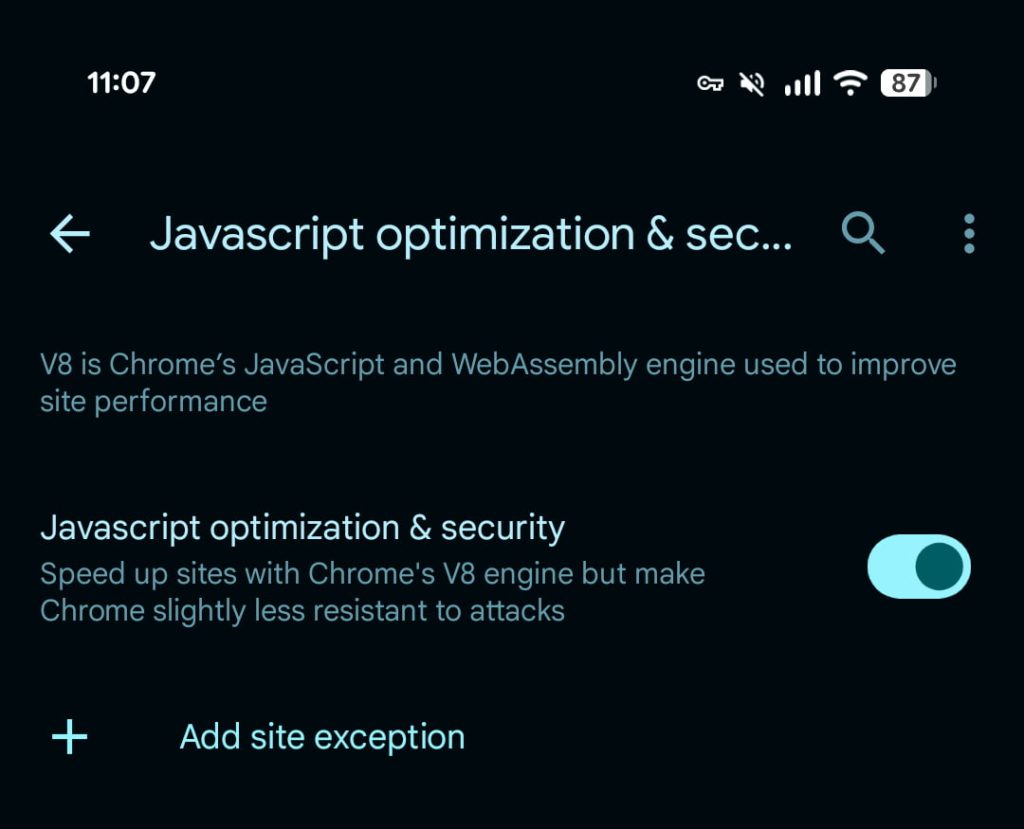Tap the Speed up sites description text
Viewport: 1024px width, 829px height.
click(372, 591)
